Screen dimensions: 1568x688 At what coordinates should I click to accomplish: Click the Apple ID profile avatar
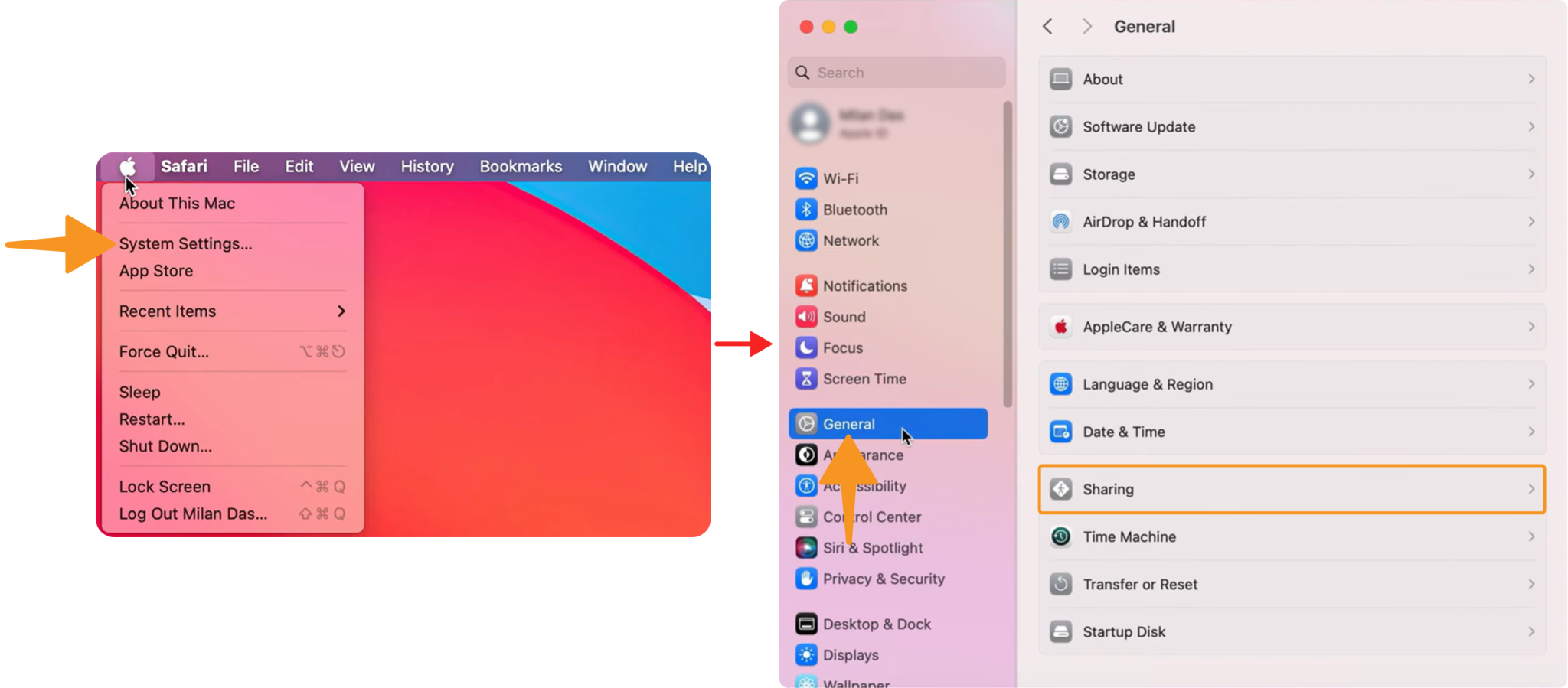pos(810,122)
